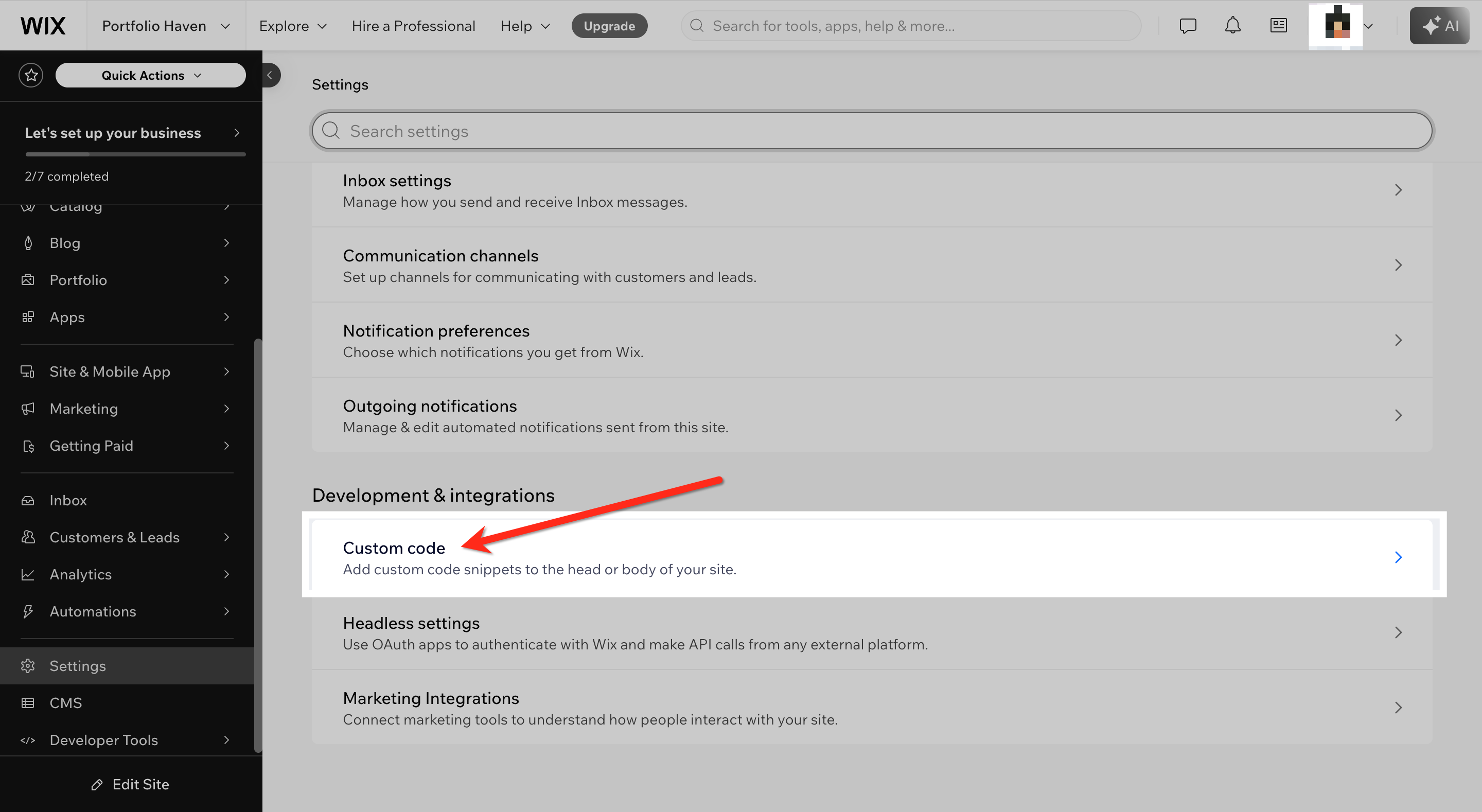Collapse the sidebar with arrow icon

(270, 76)
